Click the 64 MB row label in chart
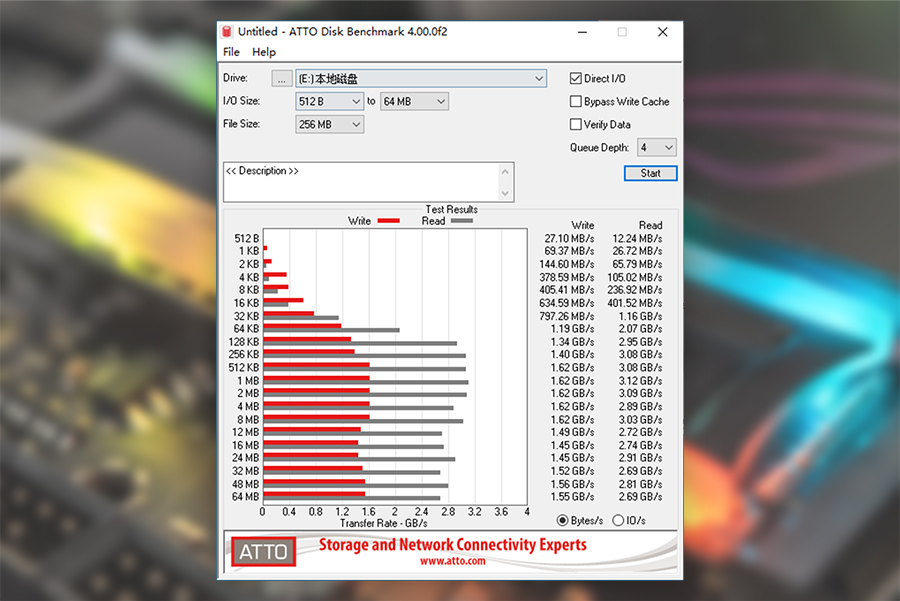 click(x=246, y=497)
